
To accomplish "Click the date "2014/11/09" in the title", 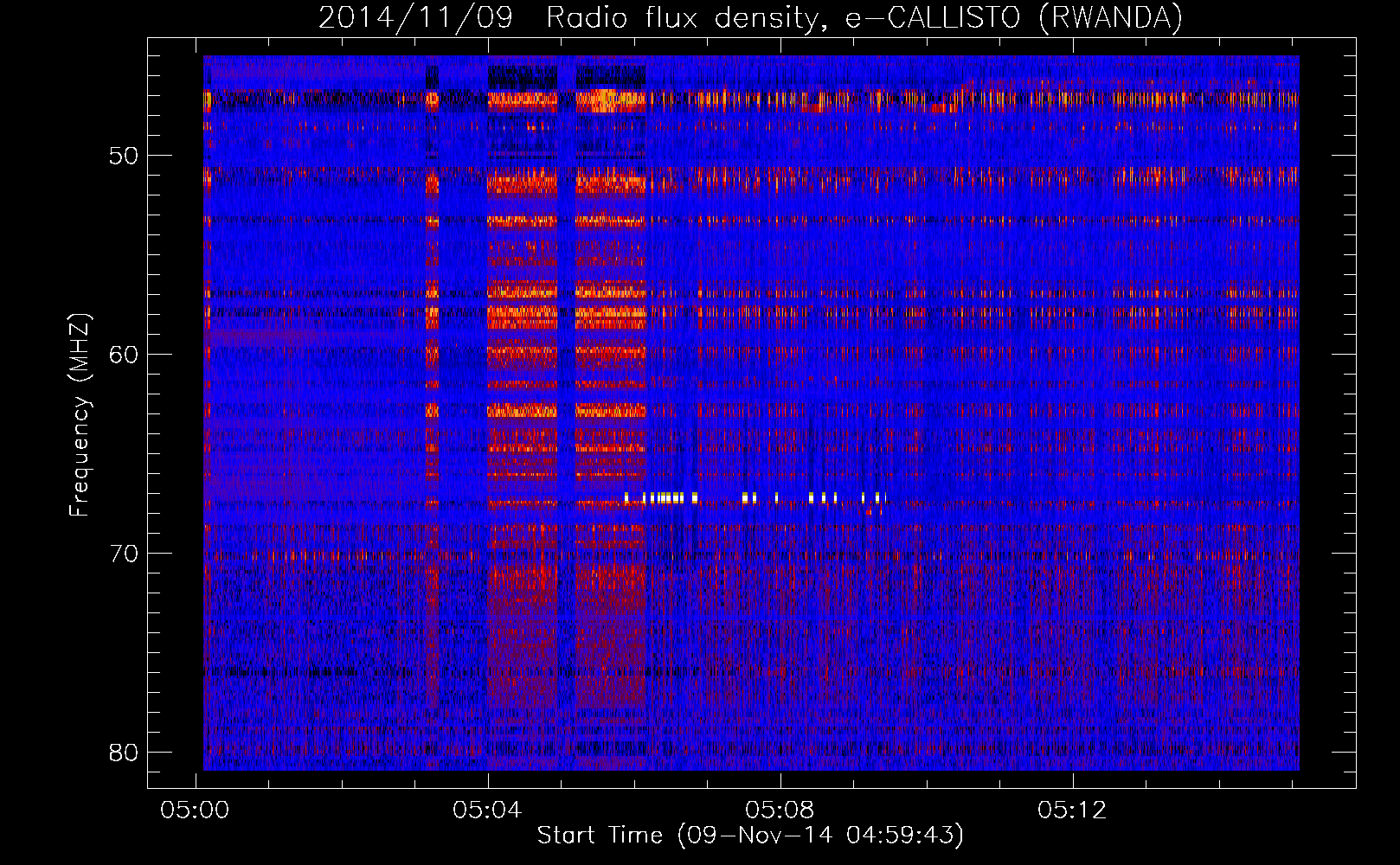I will point(416,17).
